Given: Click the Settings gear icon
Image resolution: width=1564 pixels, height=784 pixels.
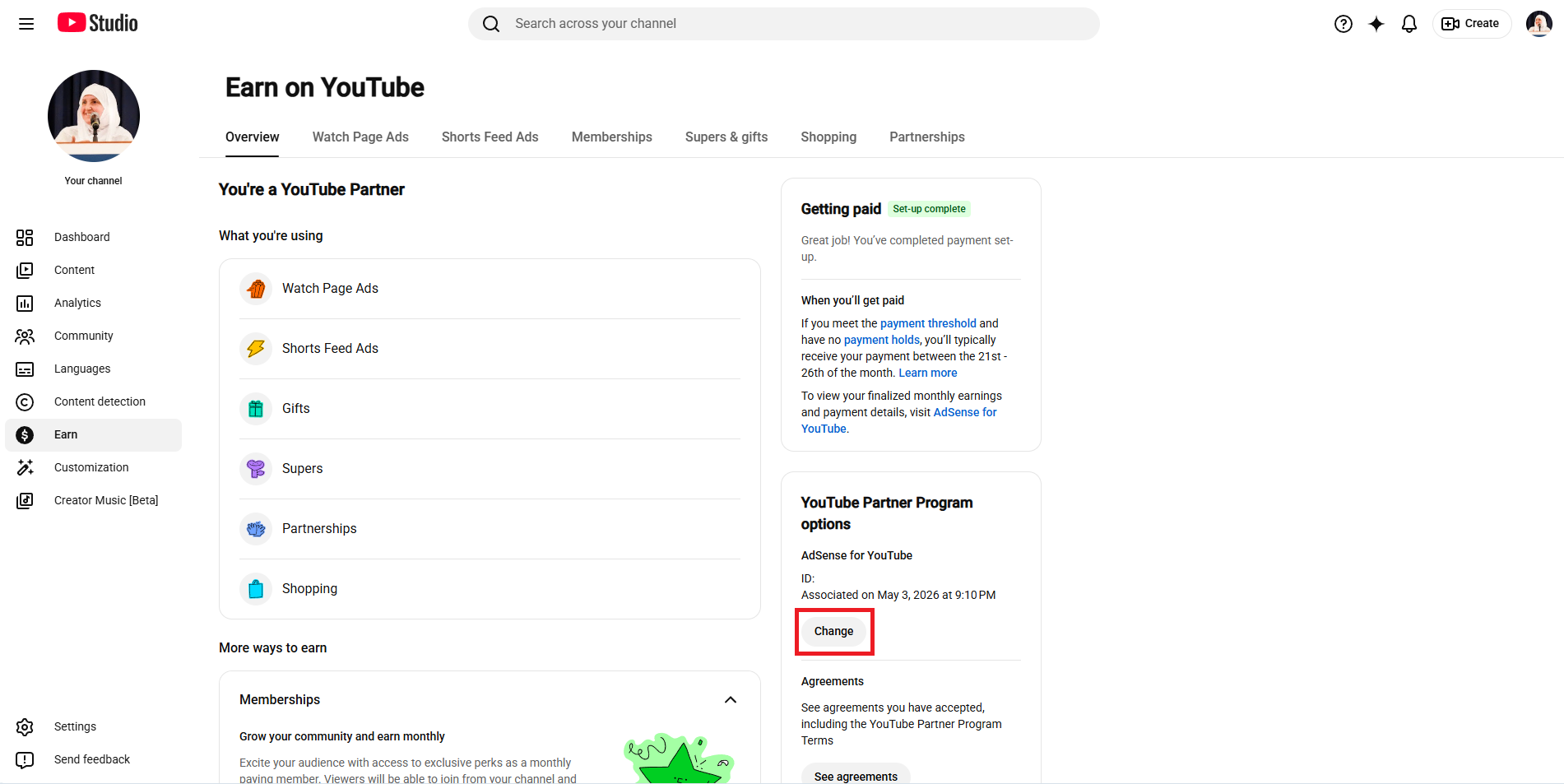Looking at the screenshot, I should pos(25,726).
